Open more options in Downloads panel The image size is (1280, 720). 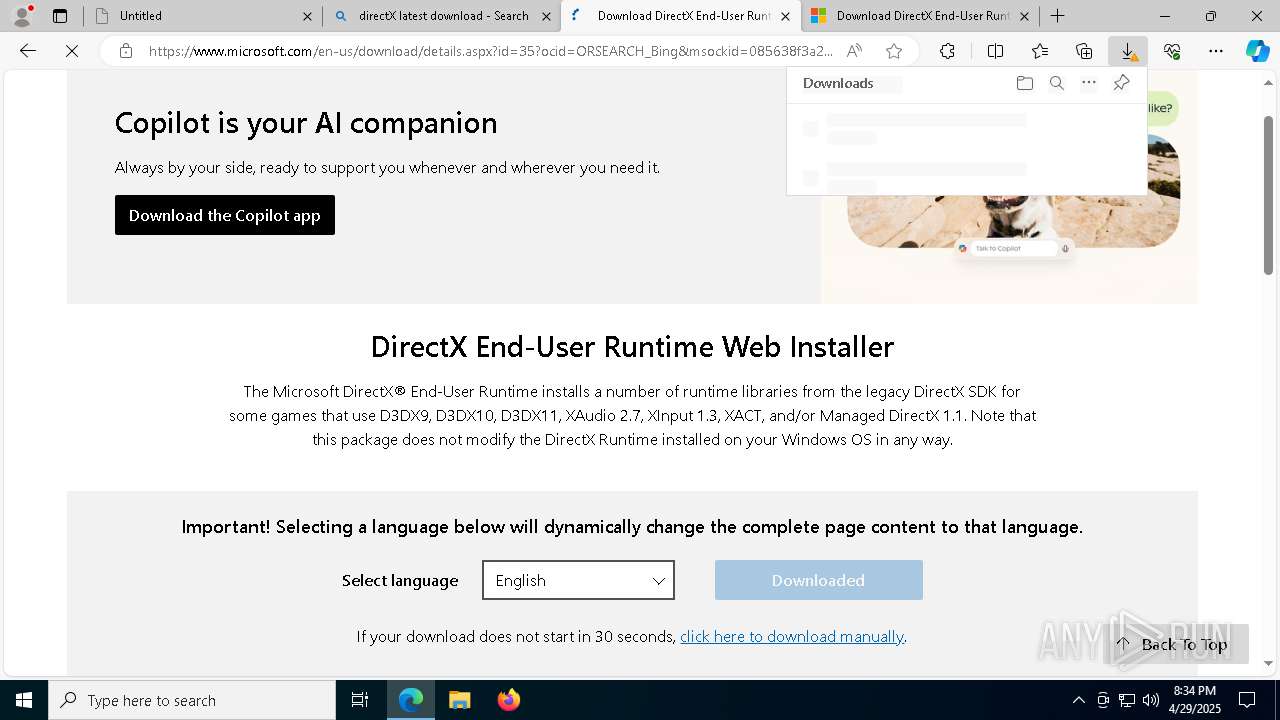1089,83
